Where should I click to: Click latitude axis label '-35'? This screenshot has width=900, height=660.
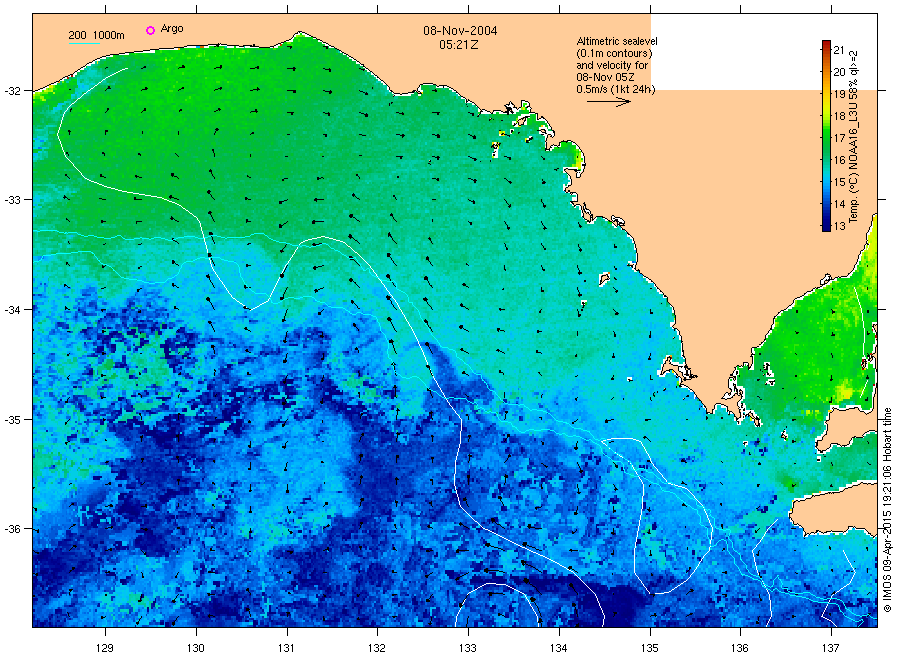point(12,420)
